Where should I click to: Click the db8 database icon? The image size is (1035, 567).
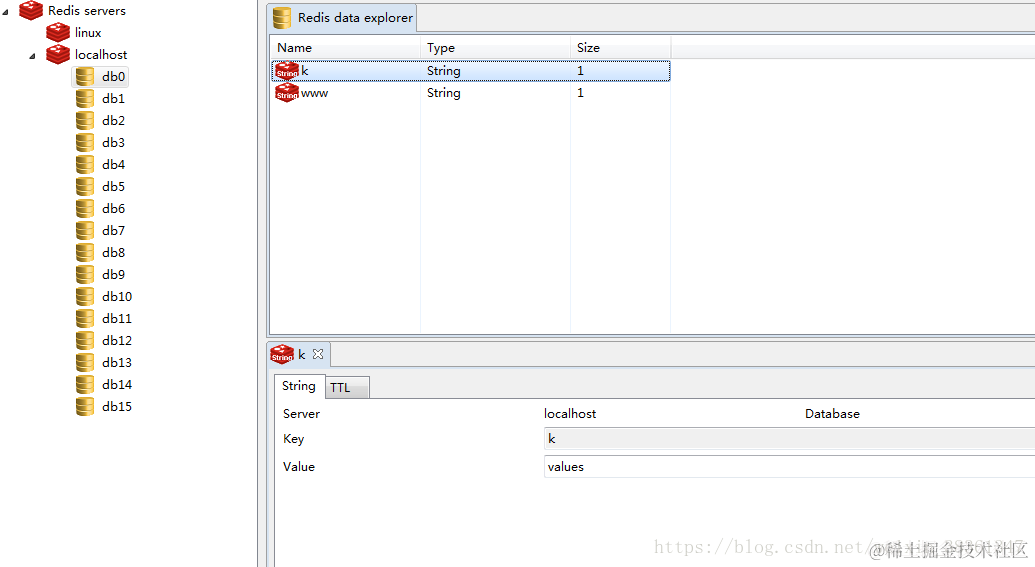click(x=85, y=252)
